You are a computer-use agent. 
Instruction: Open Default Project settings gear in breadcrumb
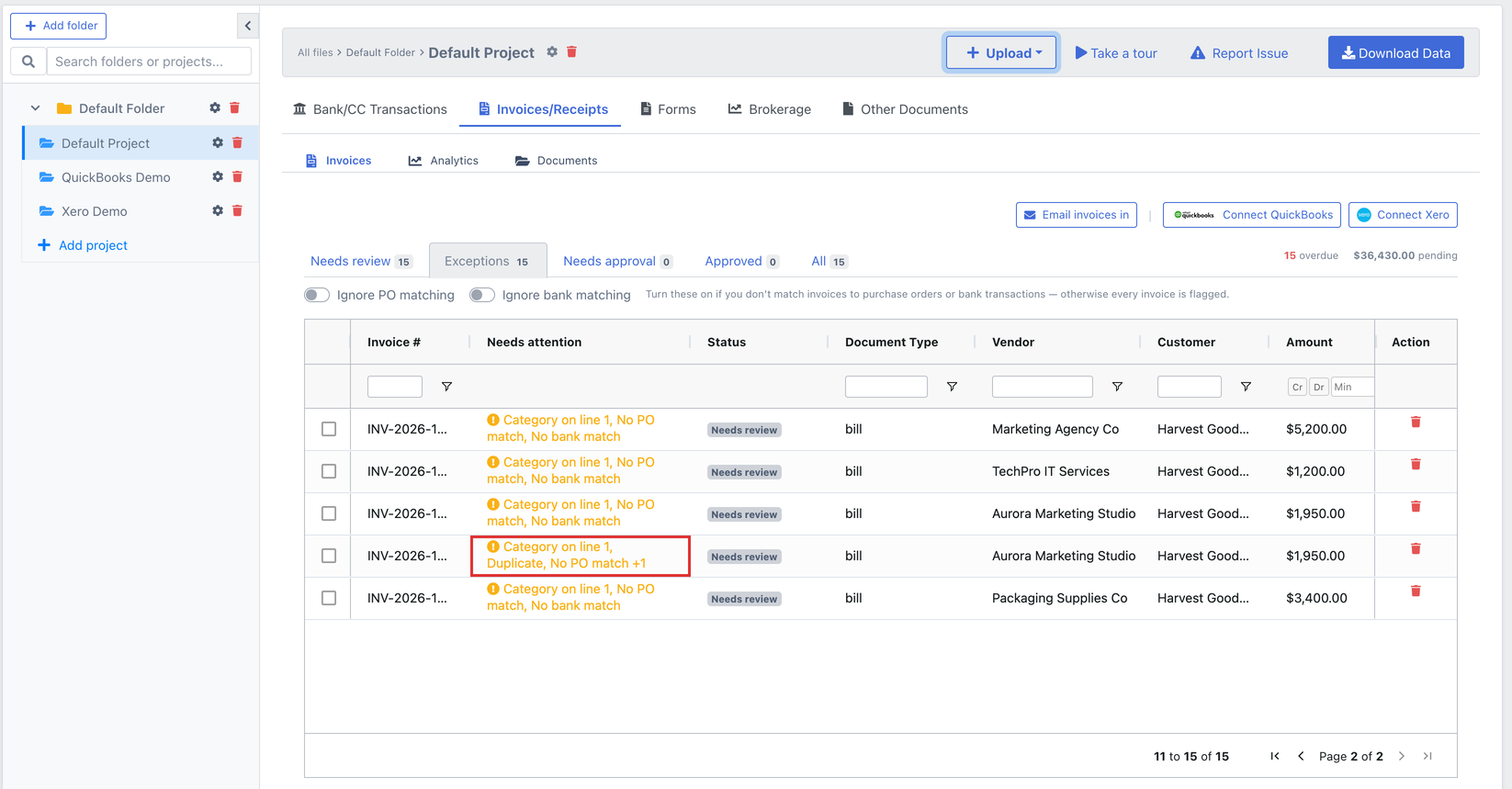click(x=552, y=52)
